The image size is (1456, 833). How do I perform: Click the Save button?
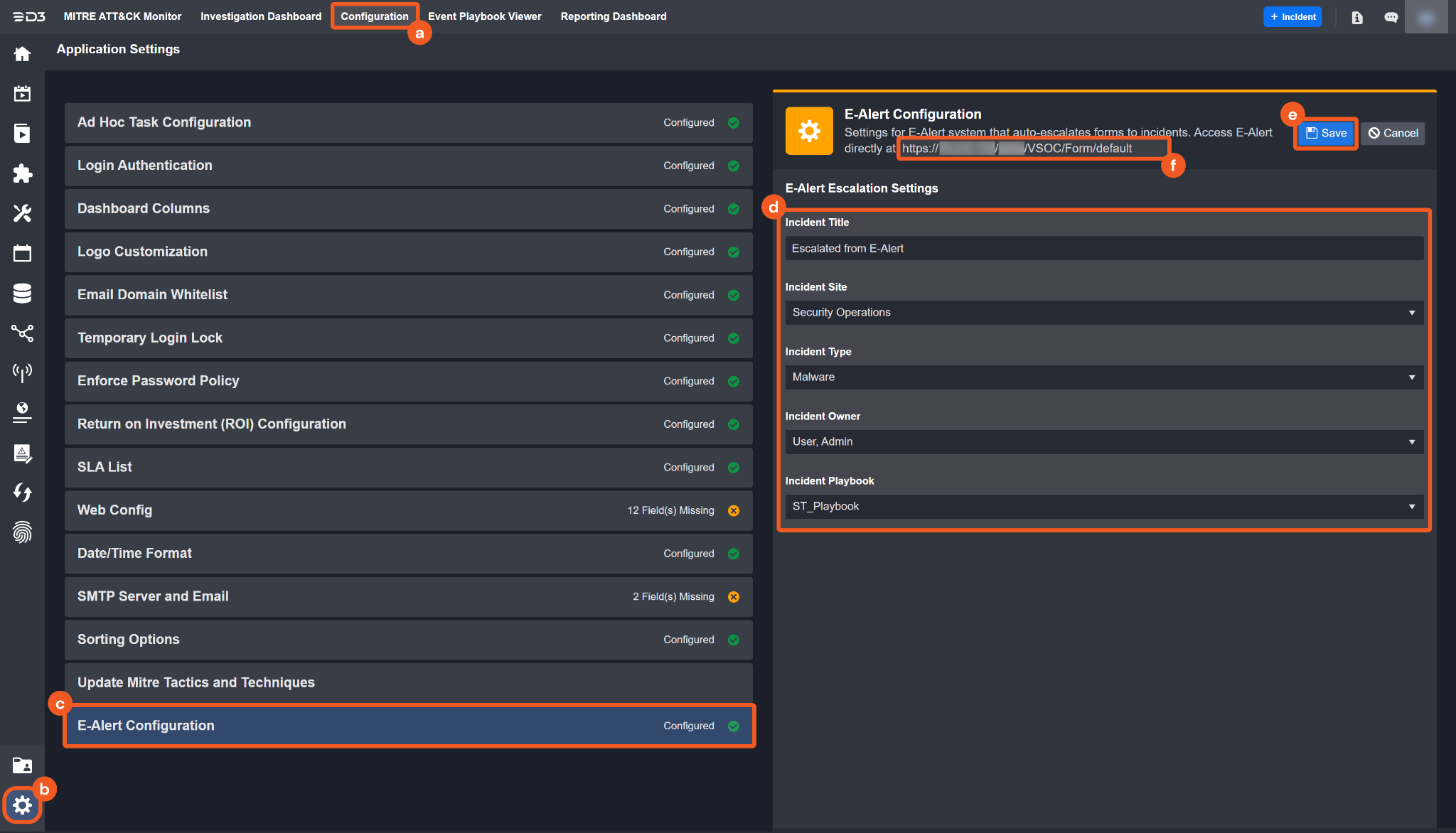[x=1326, y=133]
